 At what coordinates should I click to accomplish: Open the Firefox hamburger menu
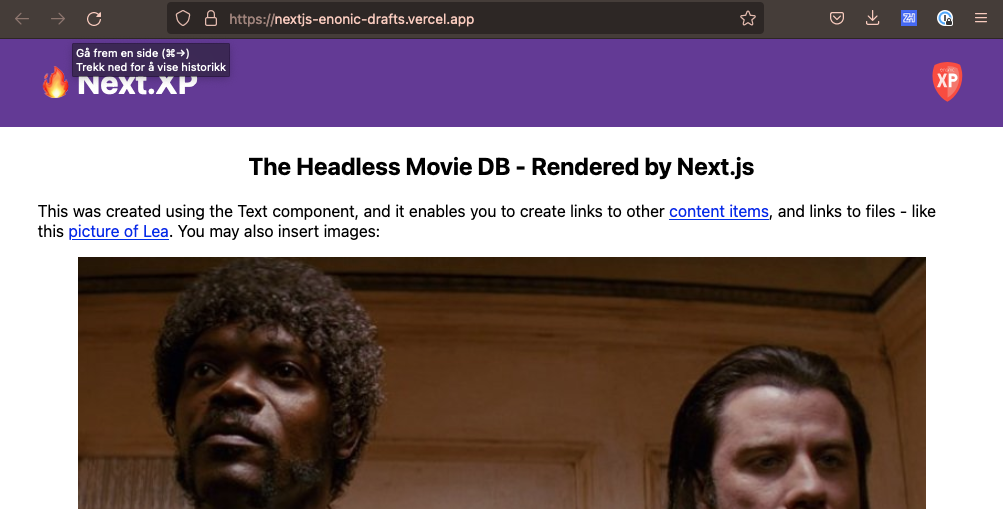pos(981,19)
